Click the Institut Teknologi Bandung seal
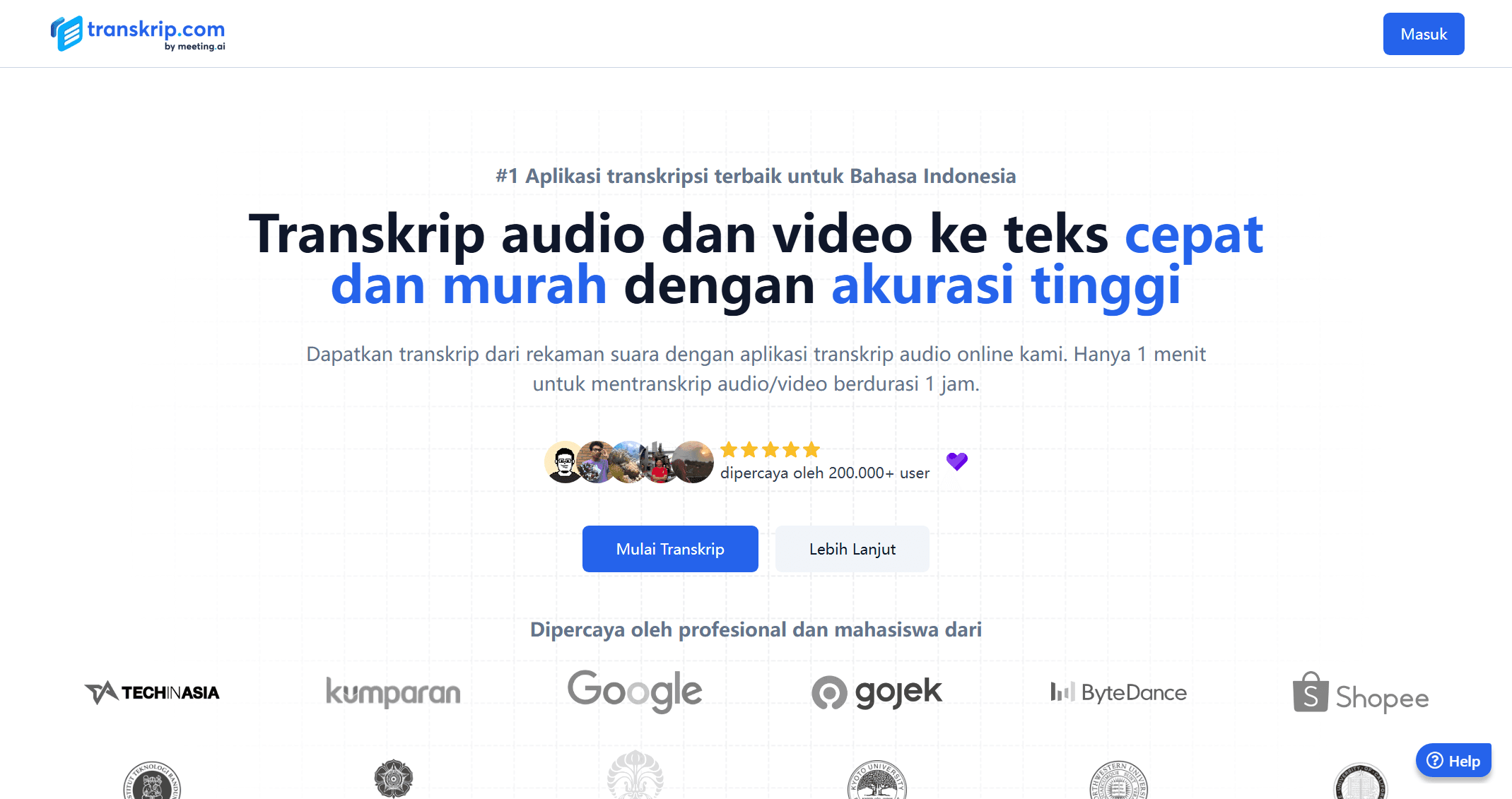Screen dimensions: 1512x799 point(152,783)
